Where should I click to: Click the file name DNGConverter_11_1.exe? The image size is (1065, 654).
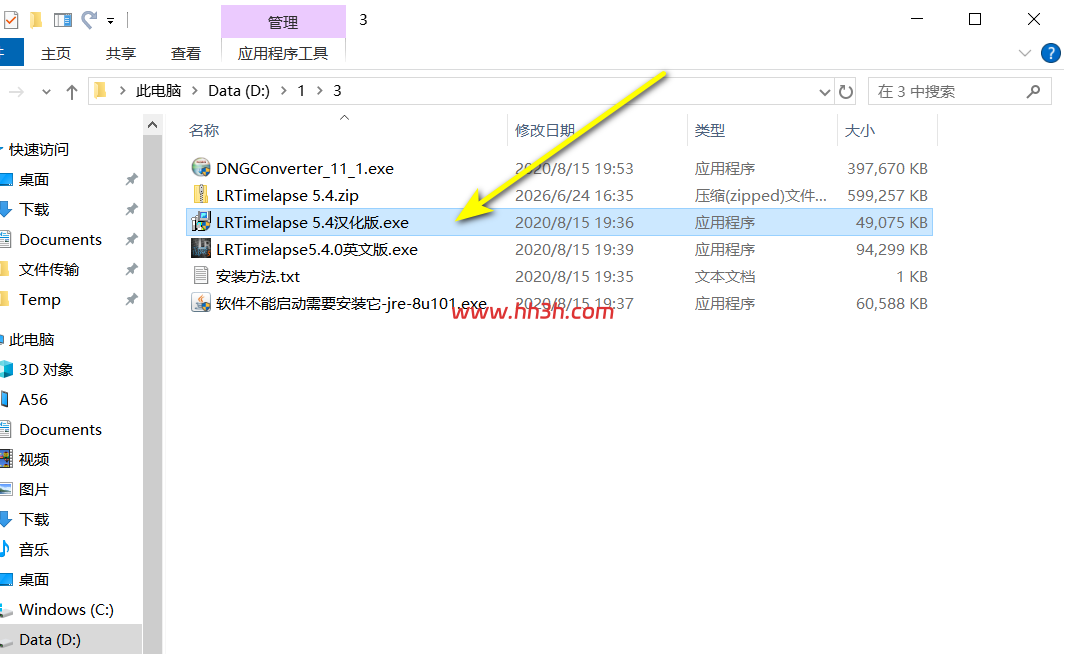click(305, 168)
